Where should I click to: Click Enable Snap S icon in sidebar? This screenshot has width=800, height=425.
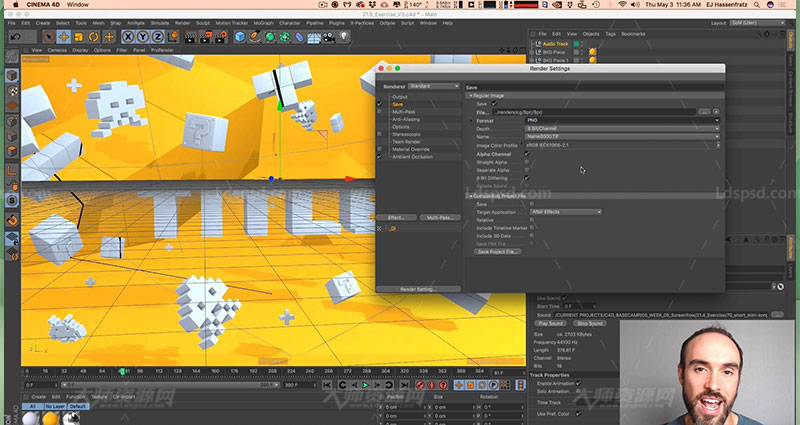(x=12, y=200)
